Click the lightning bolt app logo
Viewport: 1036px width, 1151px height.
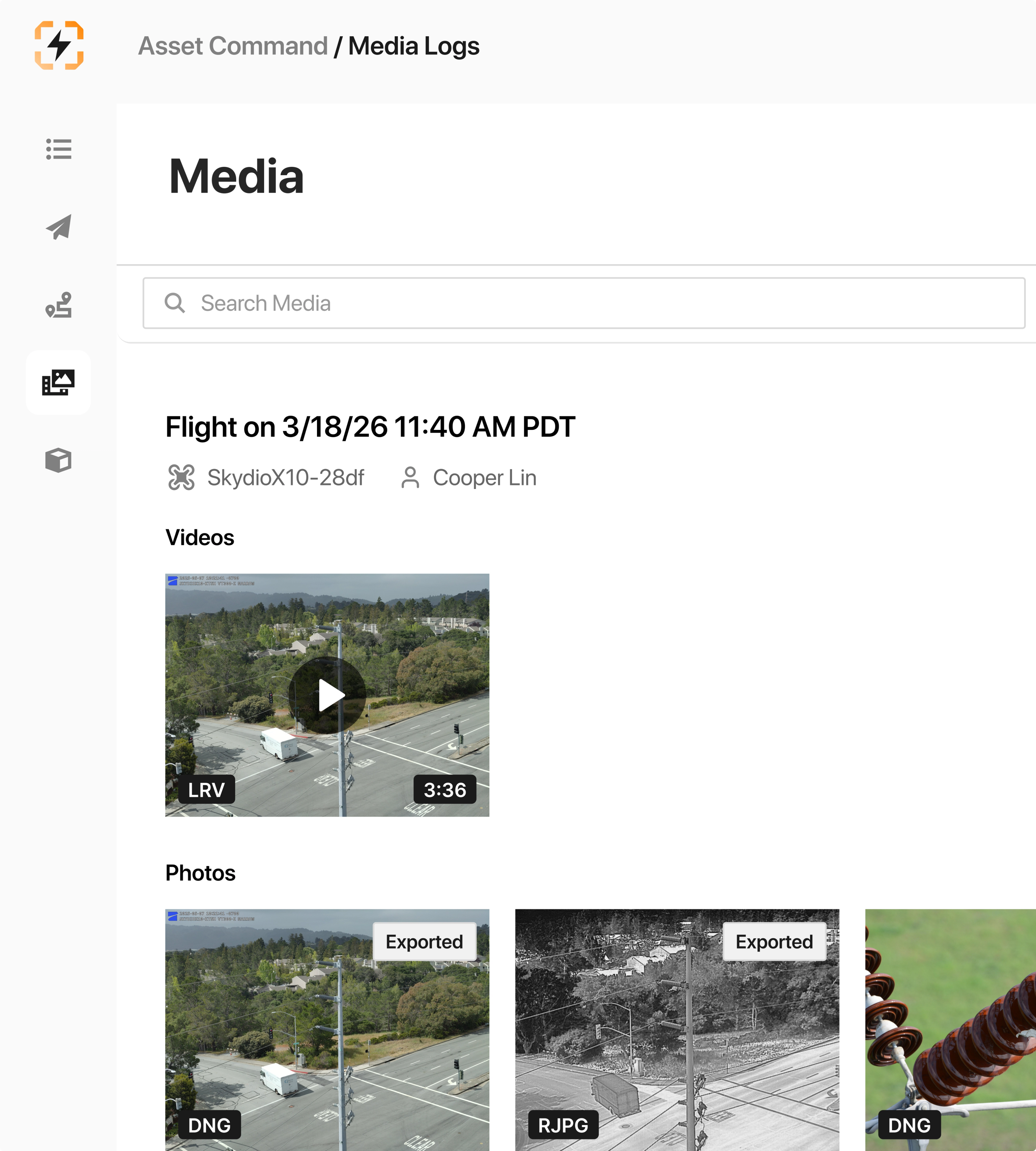coord(59,46)
